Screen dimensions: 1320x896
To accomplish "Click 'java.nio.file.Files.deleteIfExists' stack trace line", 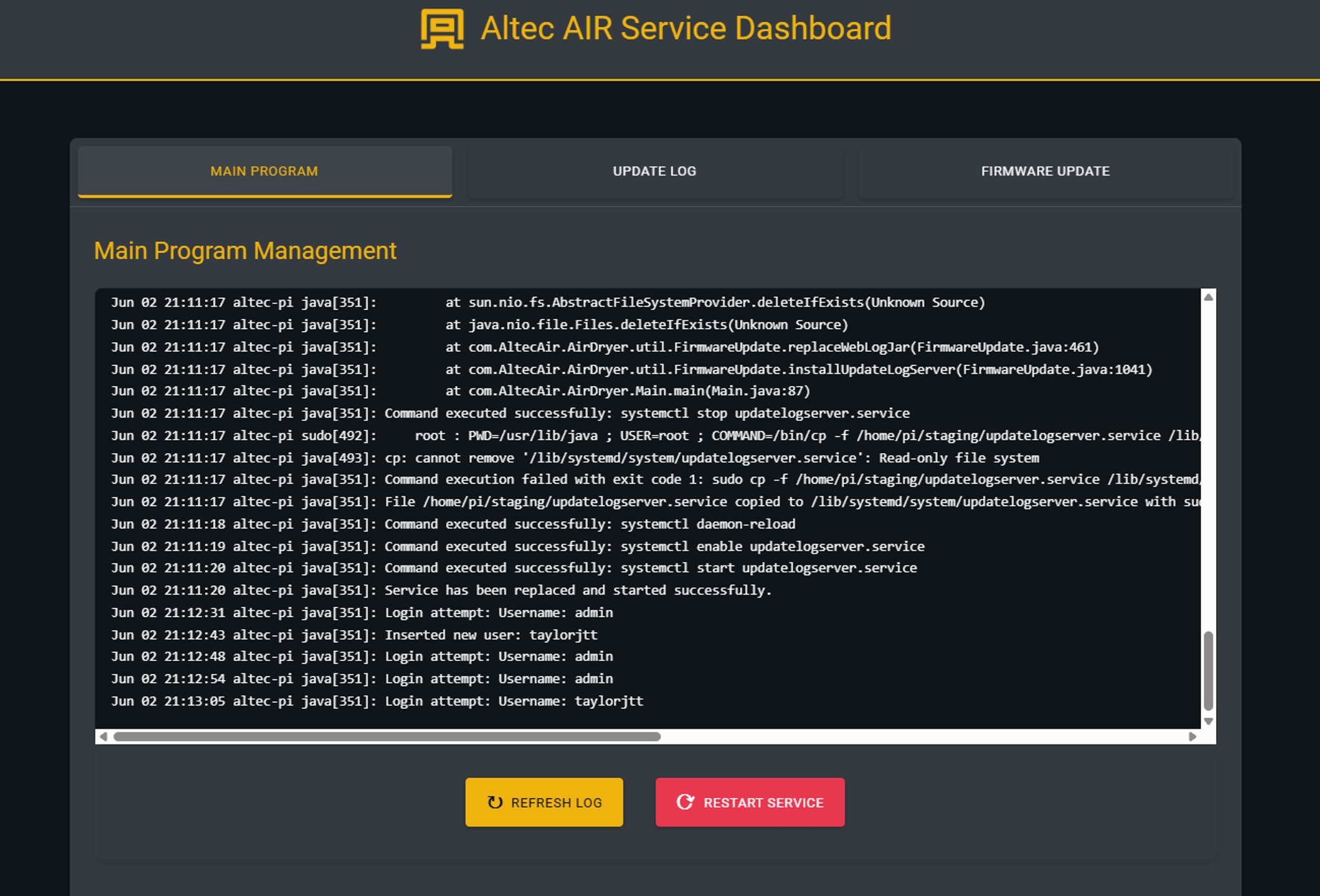I will [x=479, y=325].
